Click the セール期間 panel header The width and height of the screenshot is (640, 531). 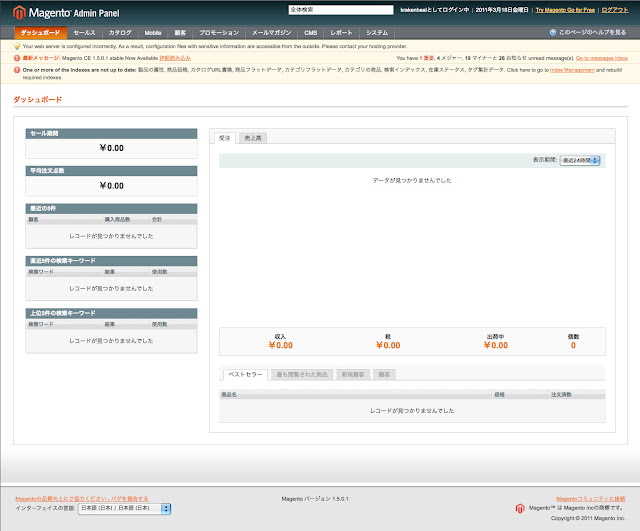[x=111, y=133]
